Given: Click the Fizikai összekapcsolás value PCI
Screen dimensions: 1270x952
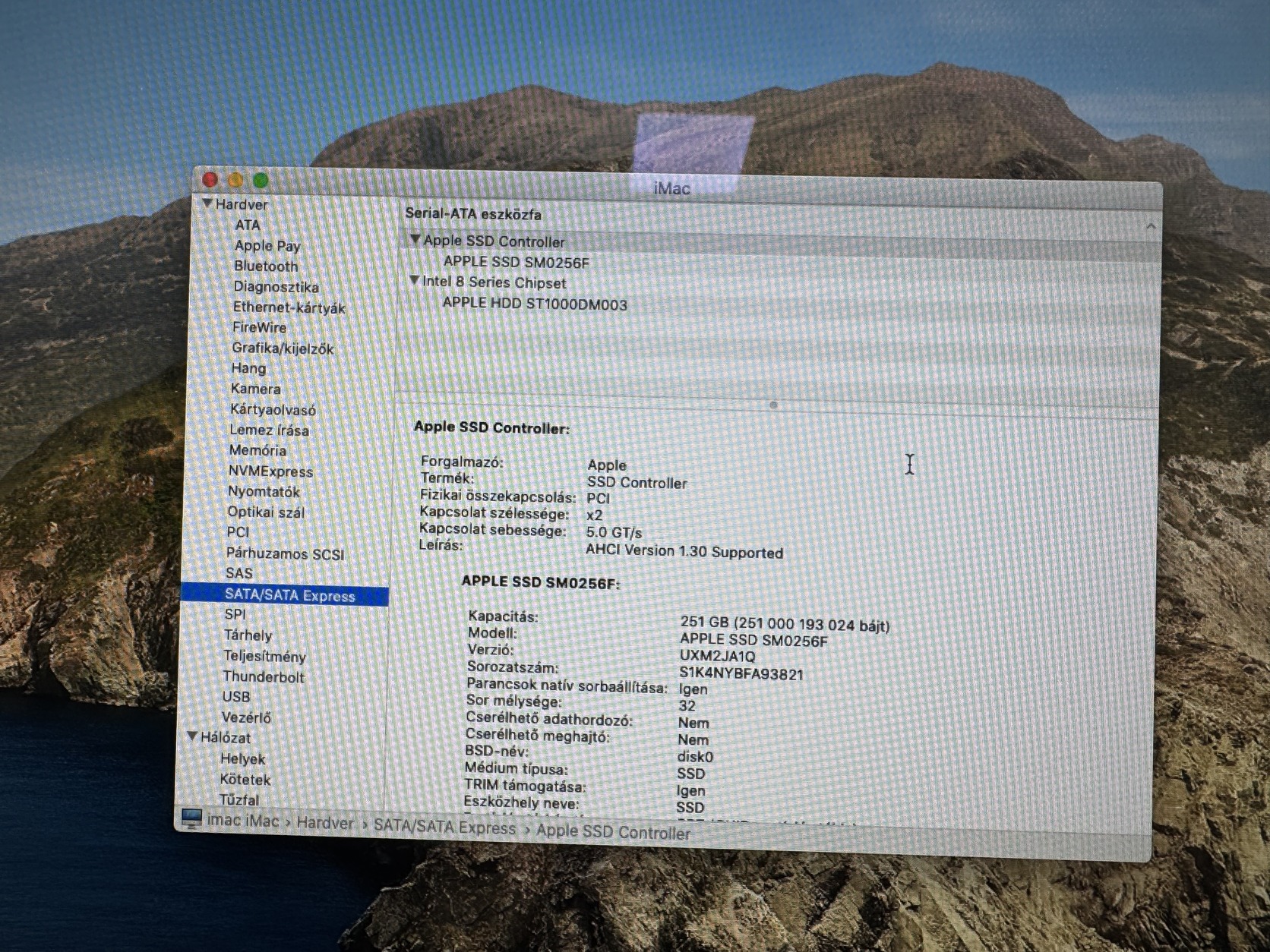Looking at the screenshot, I should pyautogui.click(x=598, y=498).
